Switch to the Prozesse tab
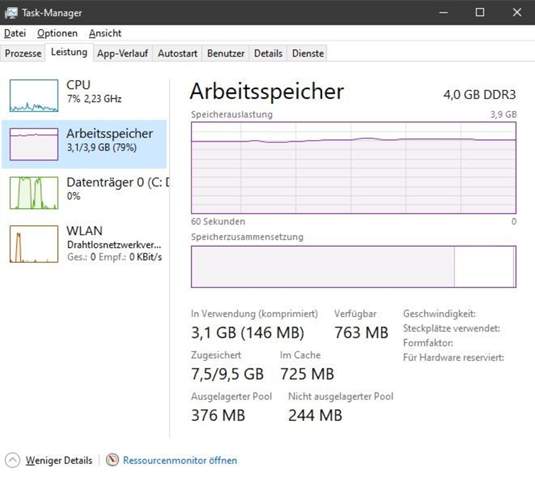The height and width of the screenshot is (480, 535). (23, 53)
